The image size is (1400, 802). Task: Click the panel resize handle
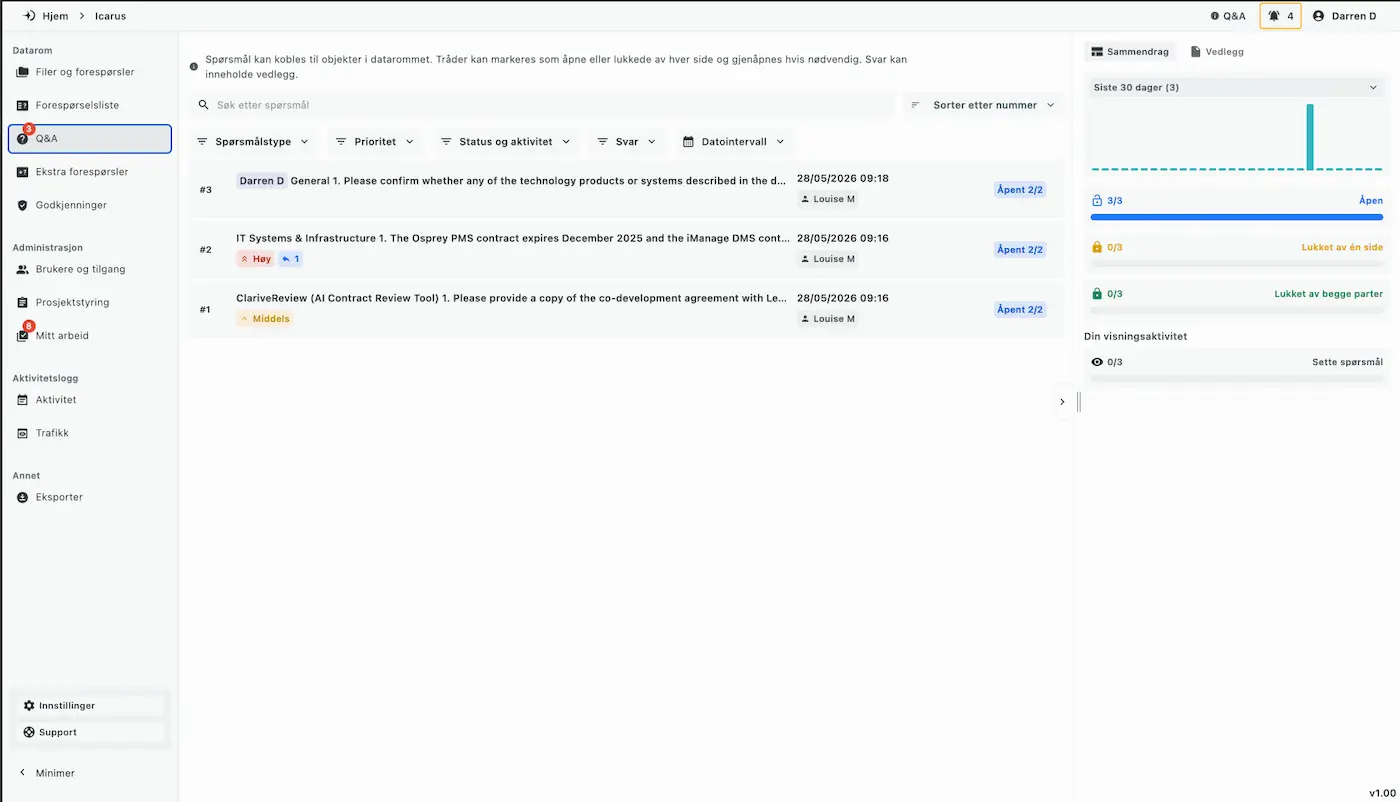click(x=1079, y=402)
